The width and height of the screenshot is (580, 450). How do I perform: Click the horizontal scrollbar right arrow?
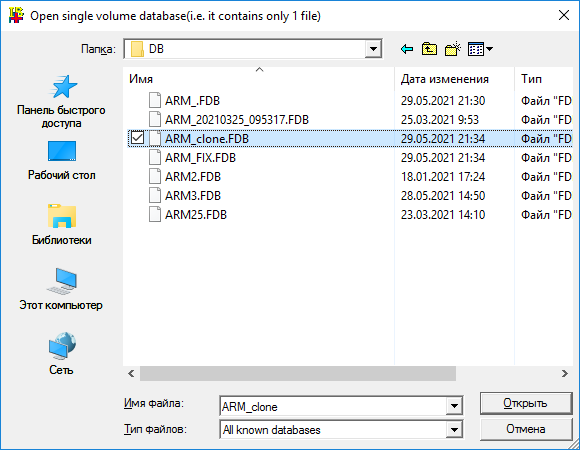[564, 373]
